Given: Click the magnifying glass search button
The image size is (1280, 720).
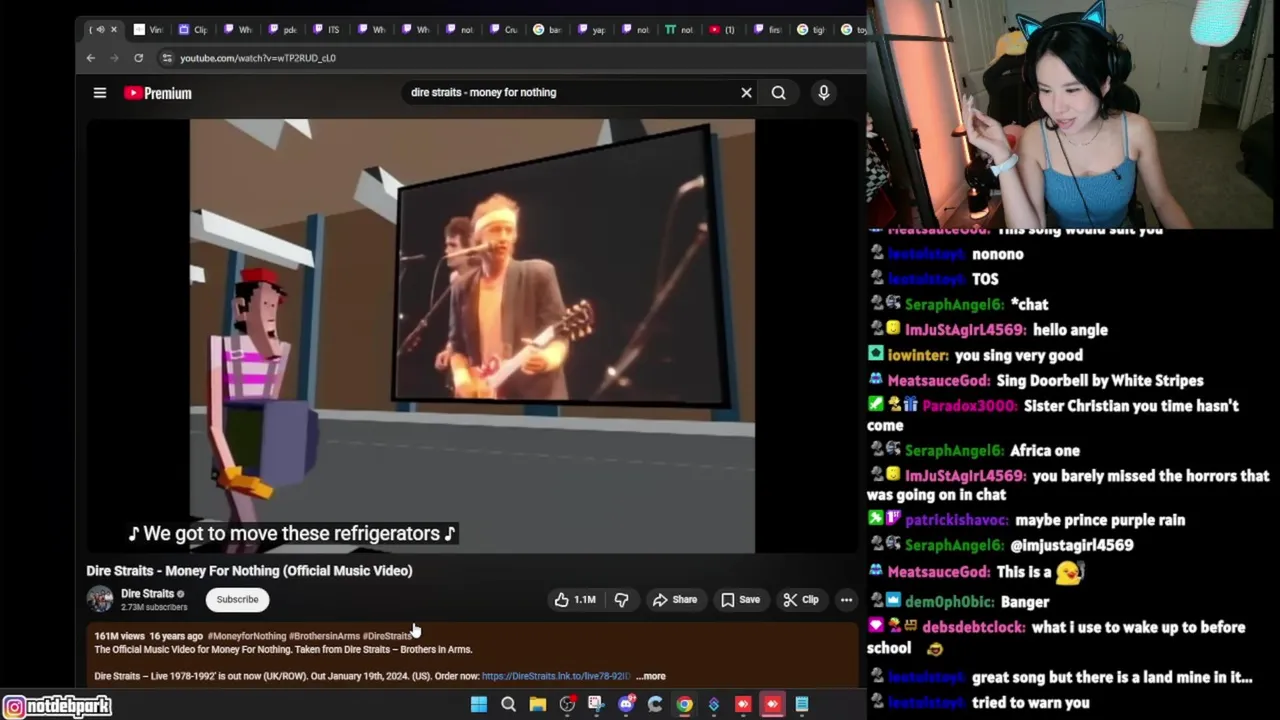Looking at the screenshot, I should click(778, 93).
